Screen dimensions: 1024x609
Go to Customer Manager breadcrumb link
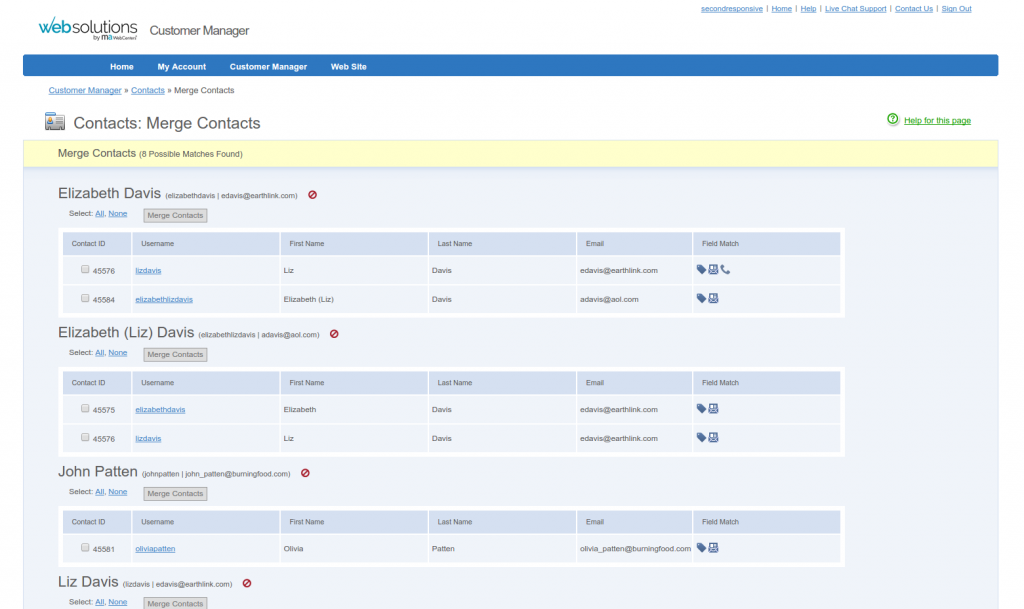click(x=85, y=90)
